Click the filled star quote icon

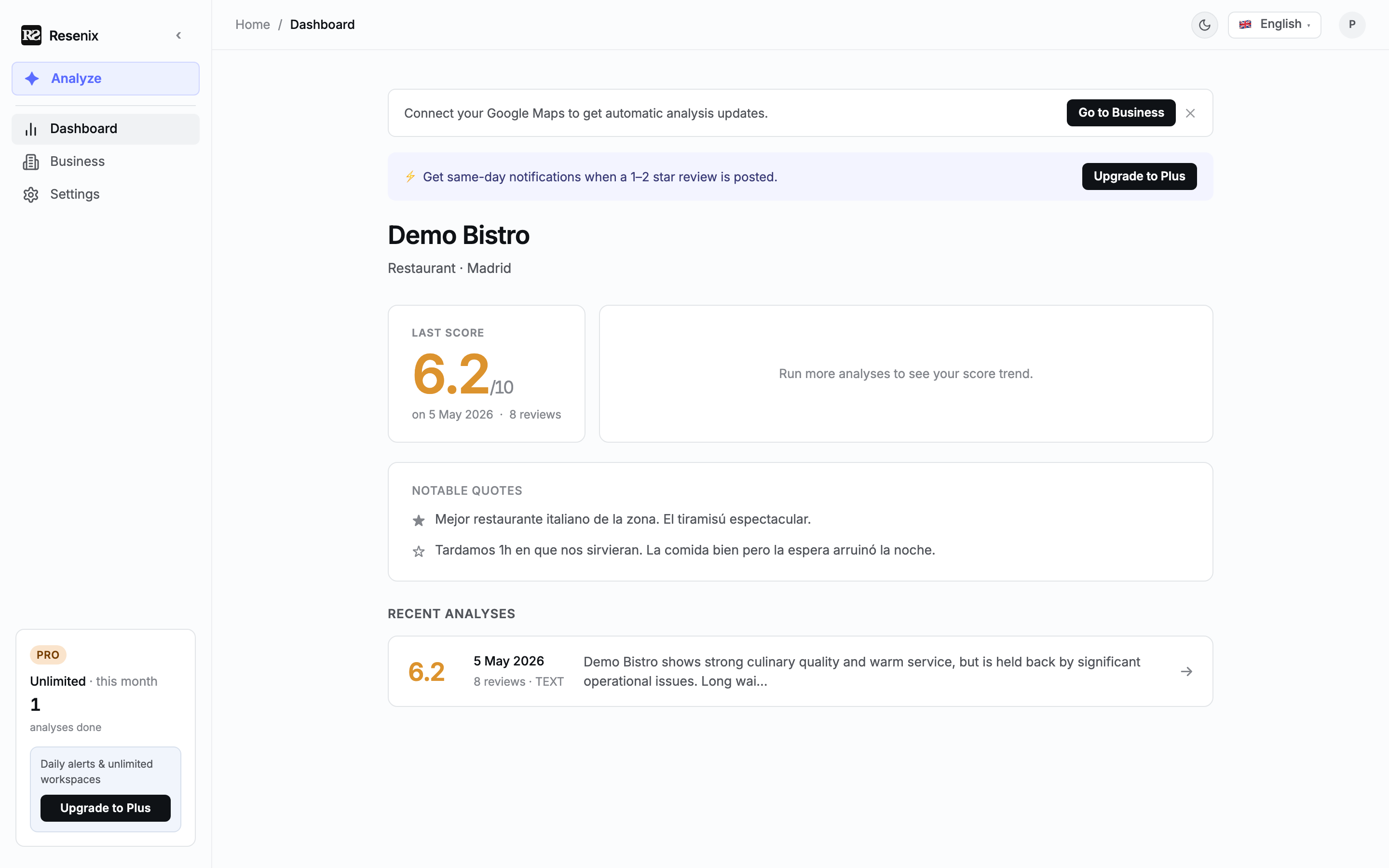tap(419, 521)
